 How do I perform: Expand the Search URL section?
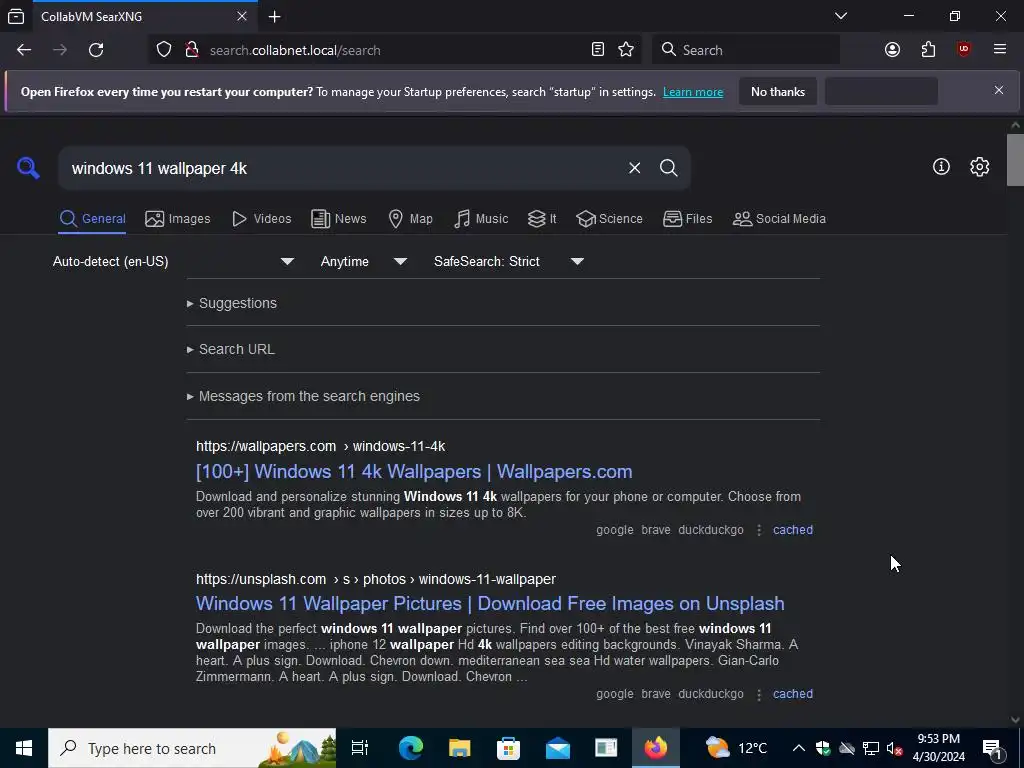[231, 349]
